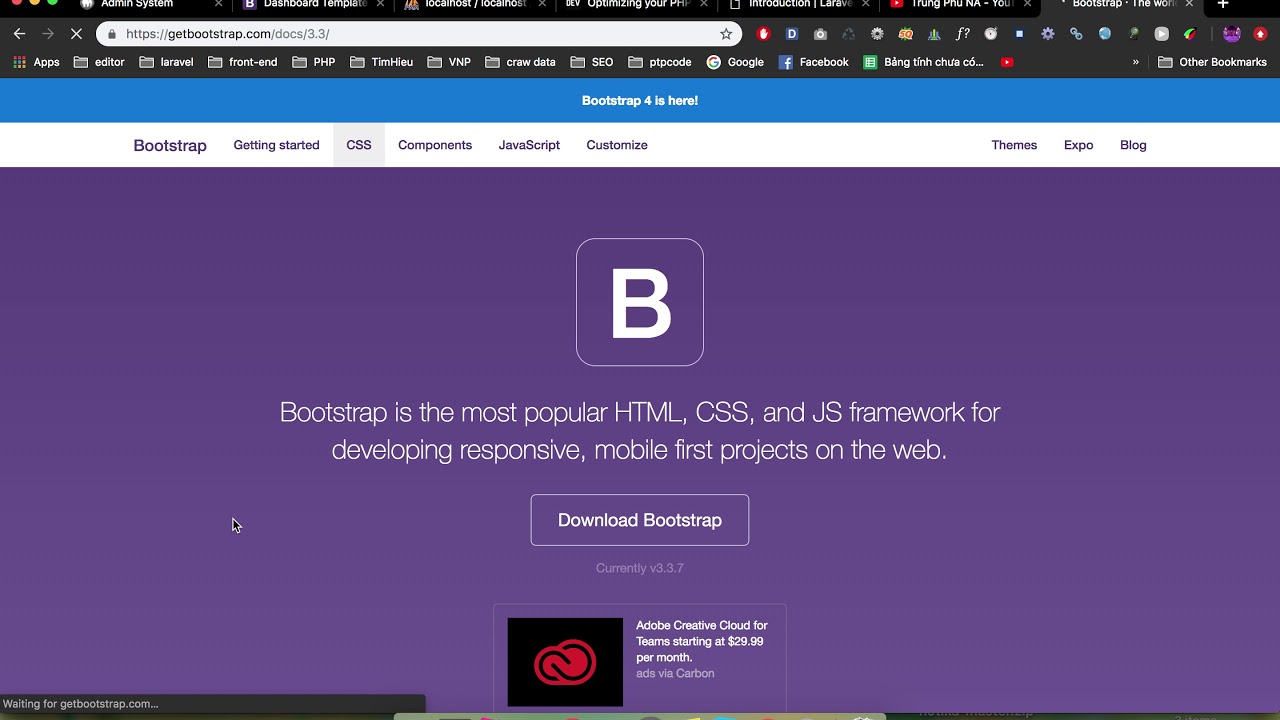Open the Blog navbar link

click(1133, 145)
